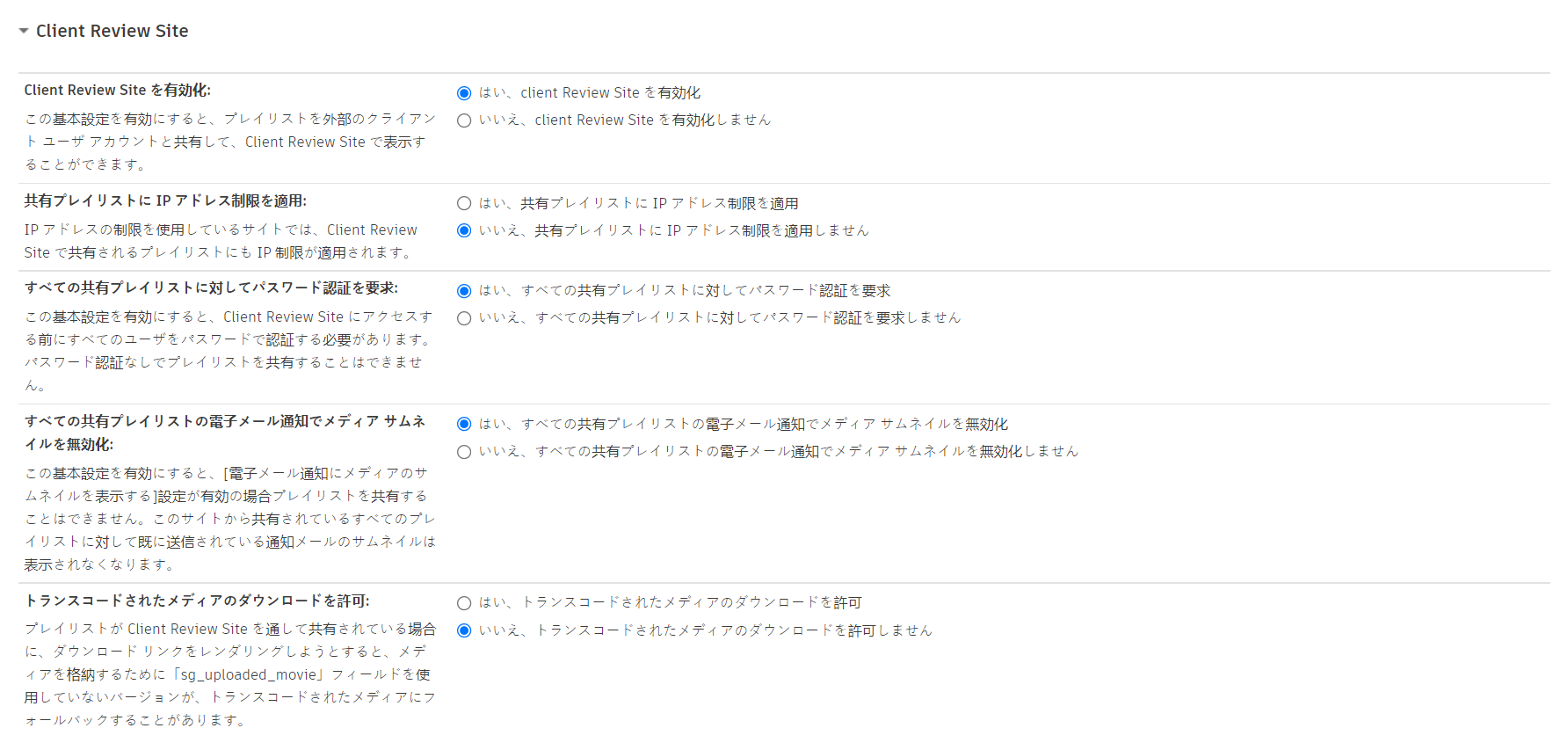The width and height of the screenshot is (1568, 750).
Task: Select 'はい、すべての共有プレイリストに対してパスワード認証を要求'
Action: 464,291
